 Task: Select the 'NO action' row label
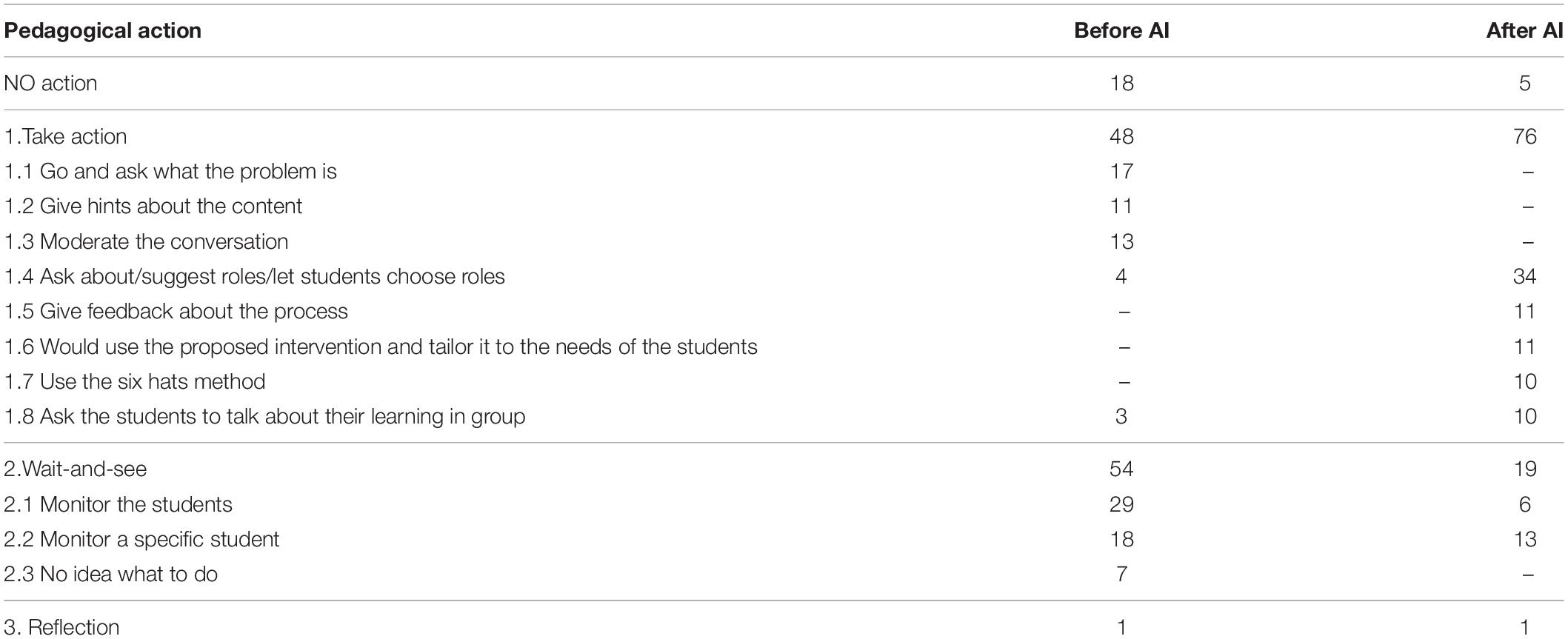(x=50, y=83)
